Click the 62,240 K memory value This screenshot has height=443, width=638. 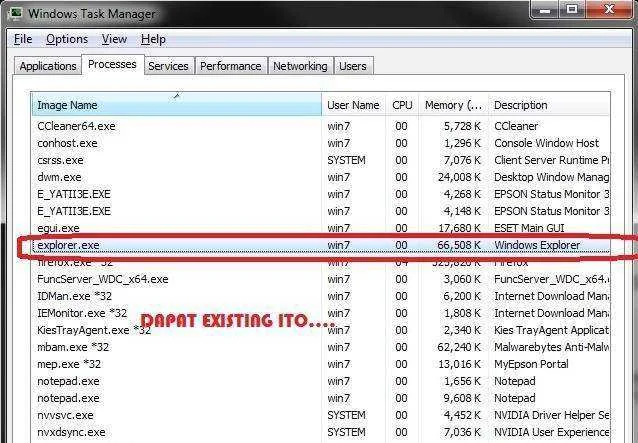click(459, 347)
